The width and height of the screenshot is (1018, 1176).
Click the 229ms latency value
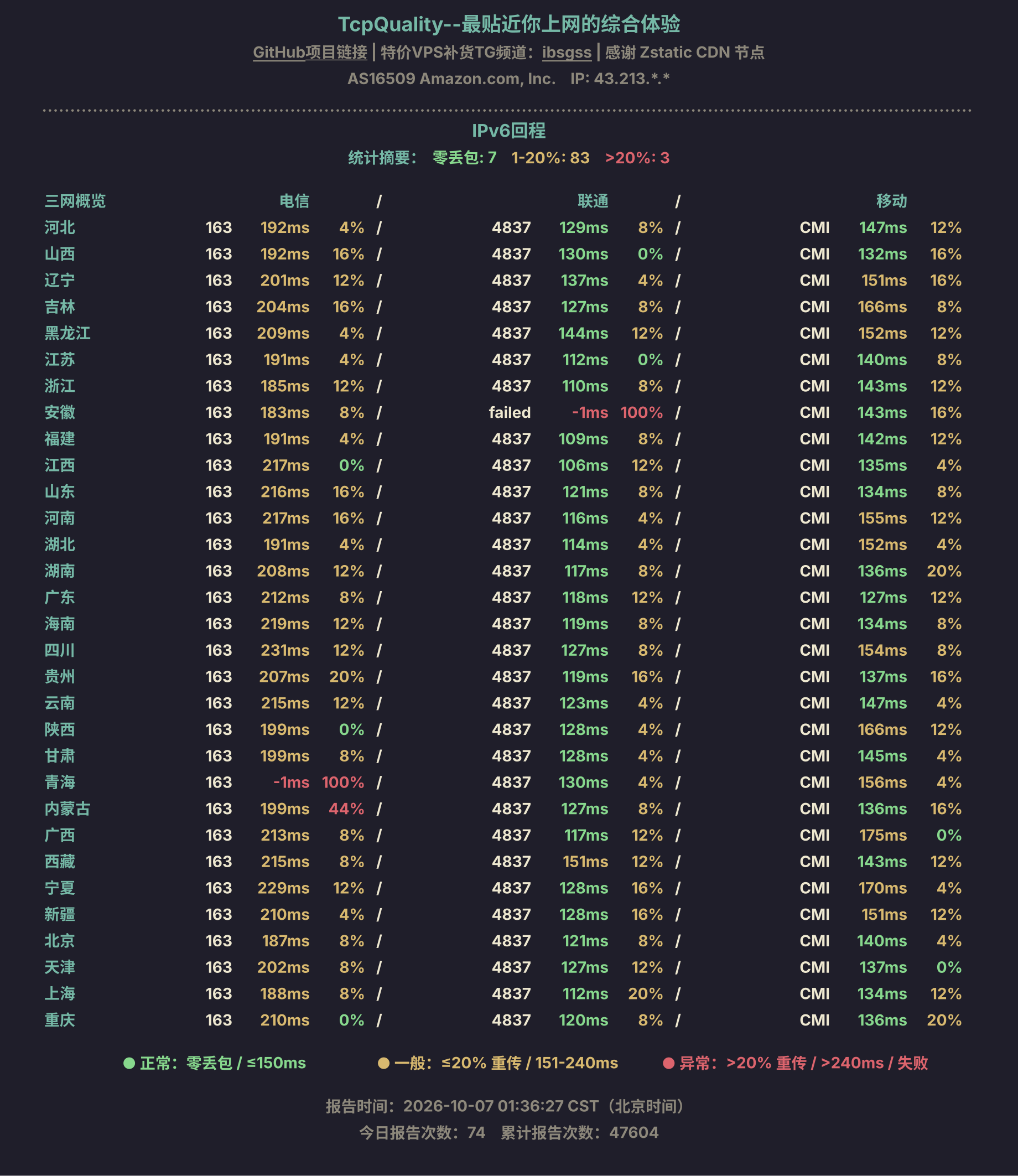coord(283,888)
